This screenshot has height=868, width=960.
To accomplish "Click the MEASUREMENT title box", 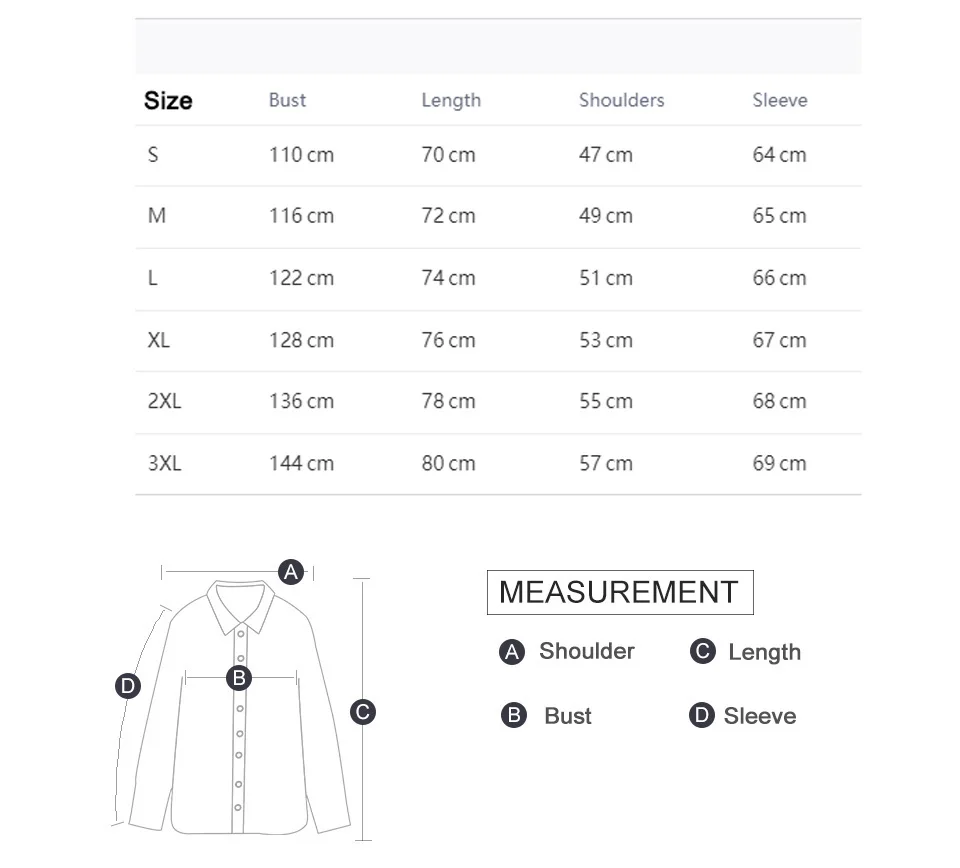I will point(620,593).
